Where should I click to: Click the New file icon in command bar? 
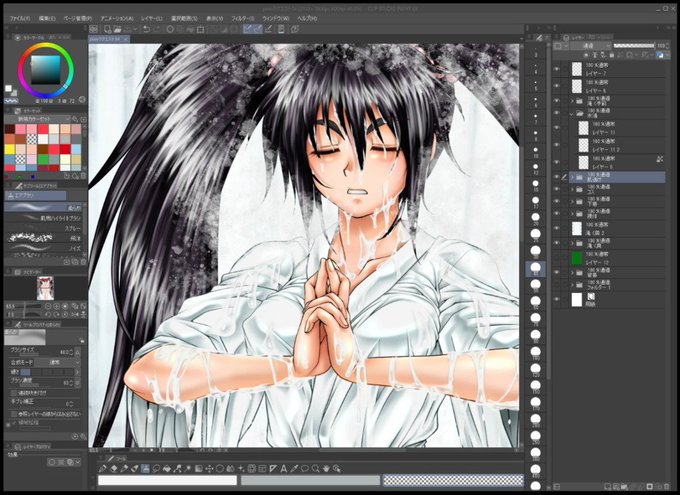click(x=107, y=29)
